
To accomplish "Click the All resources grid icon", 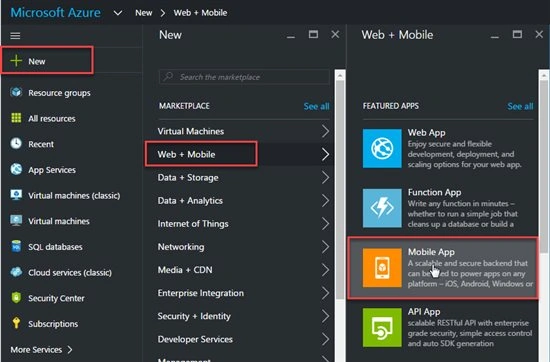I will (16, 118).
